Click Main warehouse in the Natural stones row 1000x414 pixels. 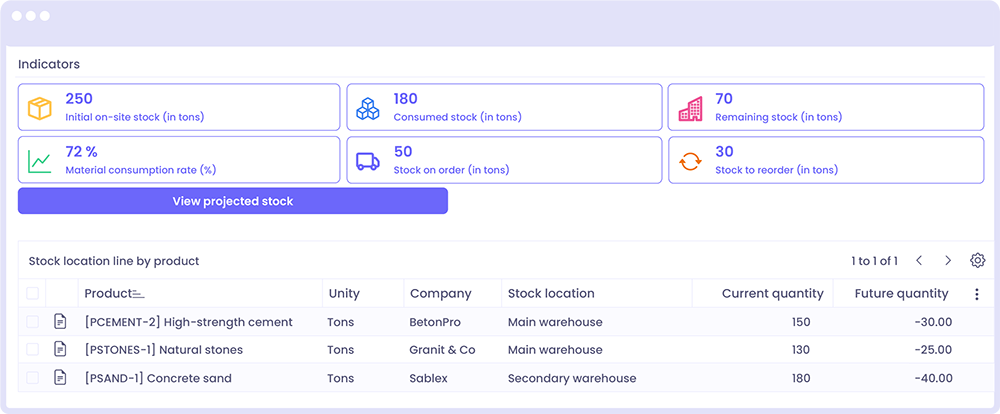click(555, 350)
